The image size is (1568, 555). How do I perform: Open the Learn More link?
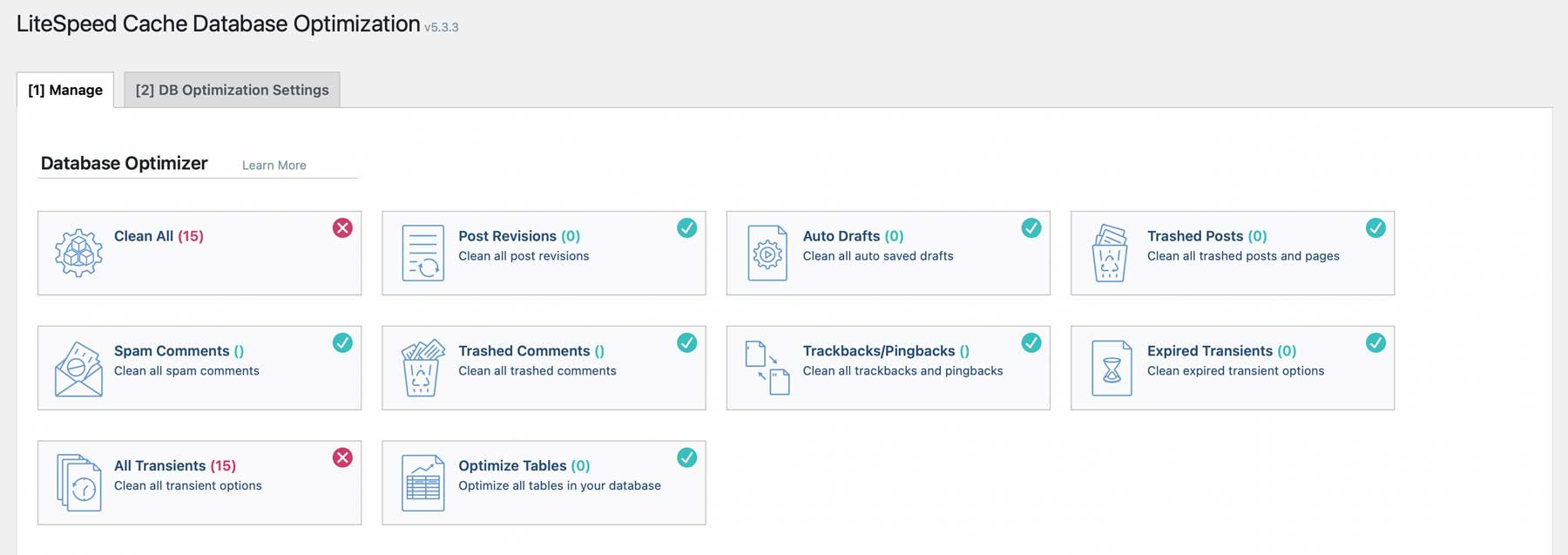[274, 166]
